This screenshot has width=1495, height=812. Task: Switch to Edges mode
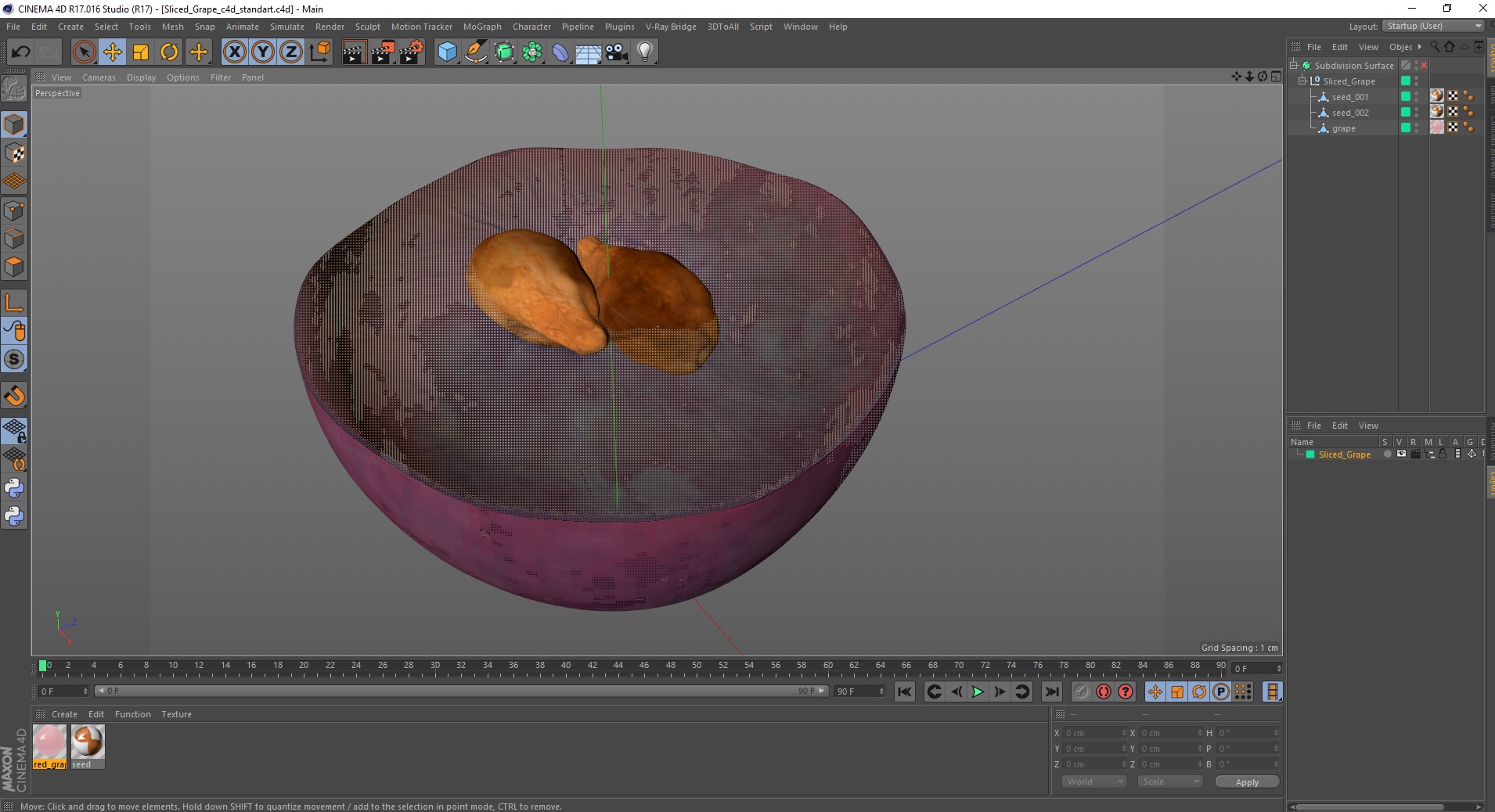14,239
